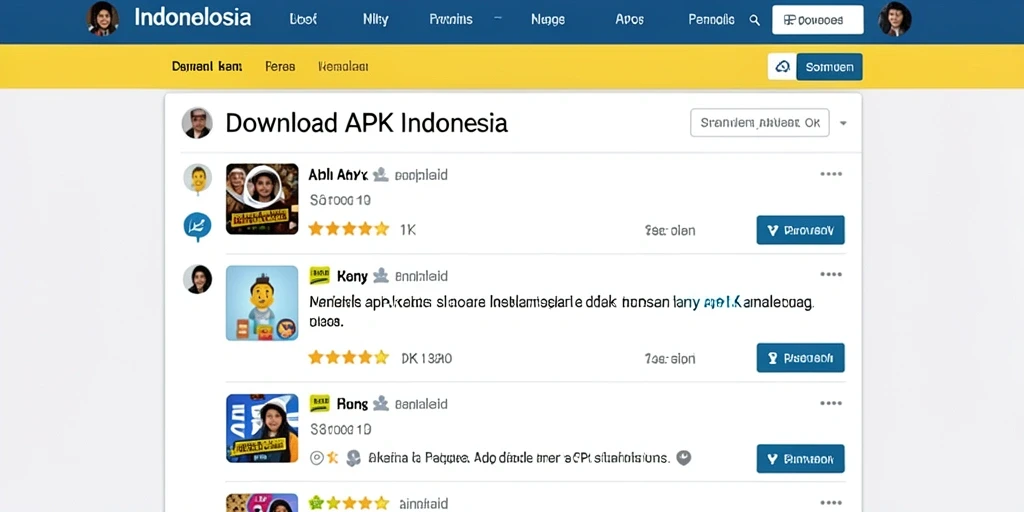Select the Dament kam tab
This screenshot has width=1024, height=512.
207,66
